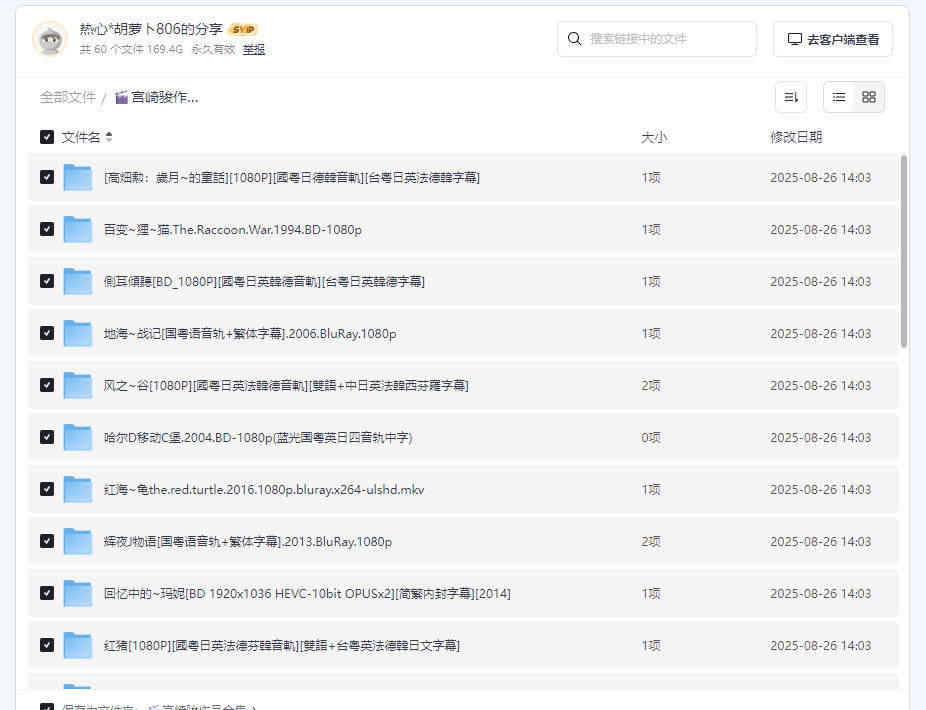Open folder 红海~龟the.red.turtle.2016 by name
The image size is (926, 710).
(264, 489)
